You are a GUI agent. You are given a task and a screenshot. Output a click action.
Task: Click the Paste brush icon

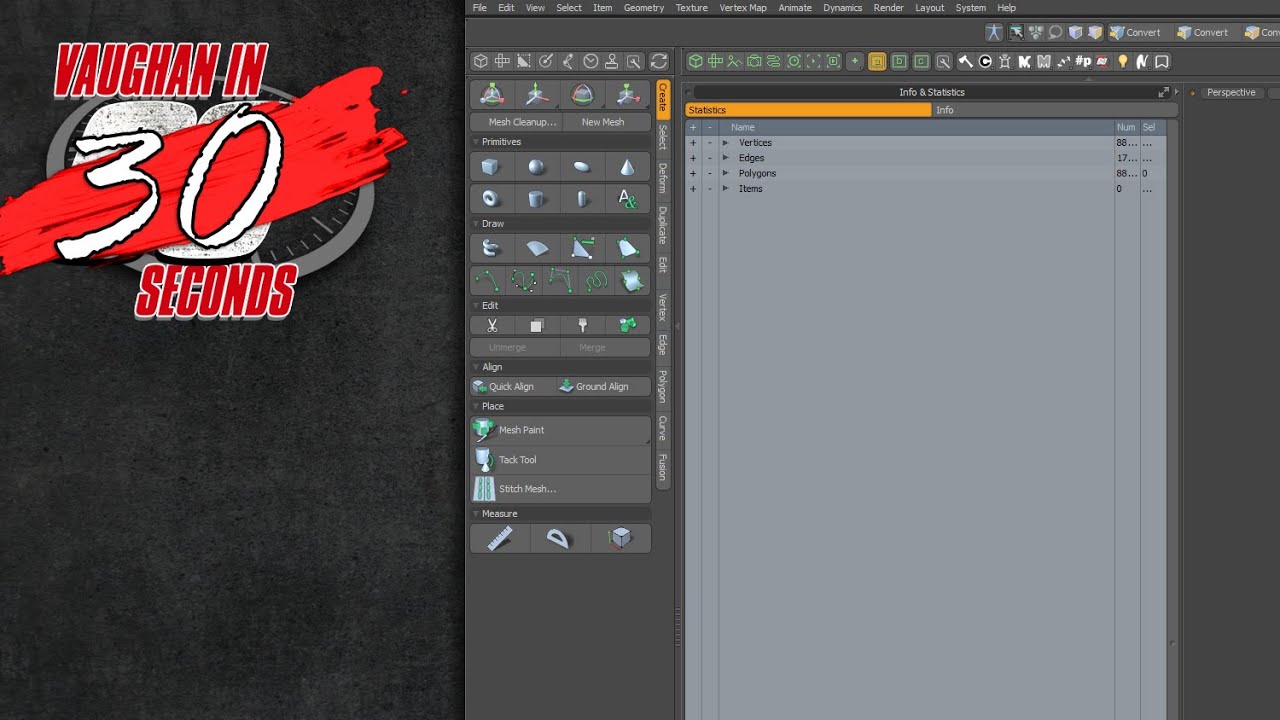coord(582,325)
